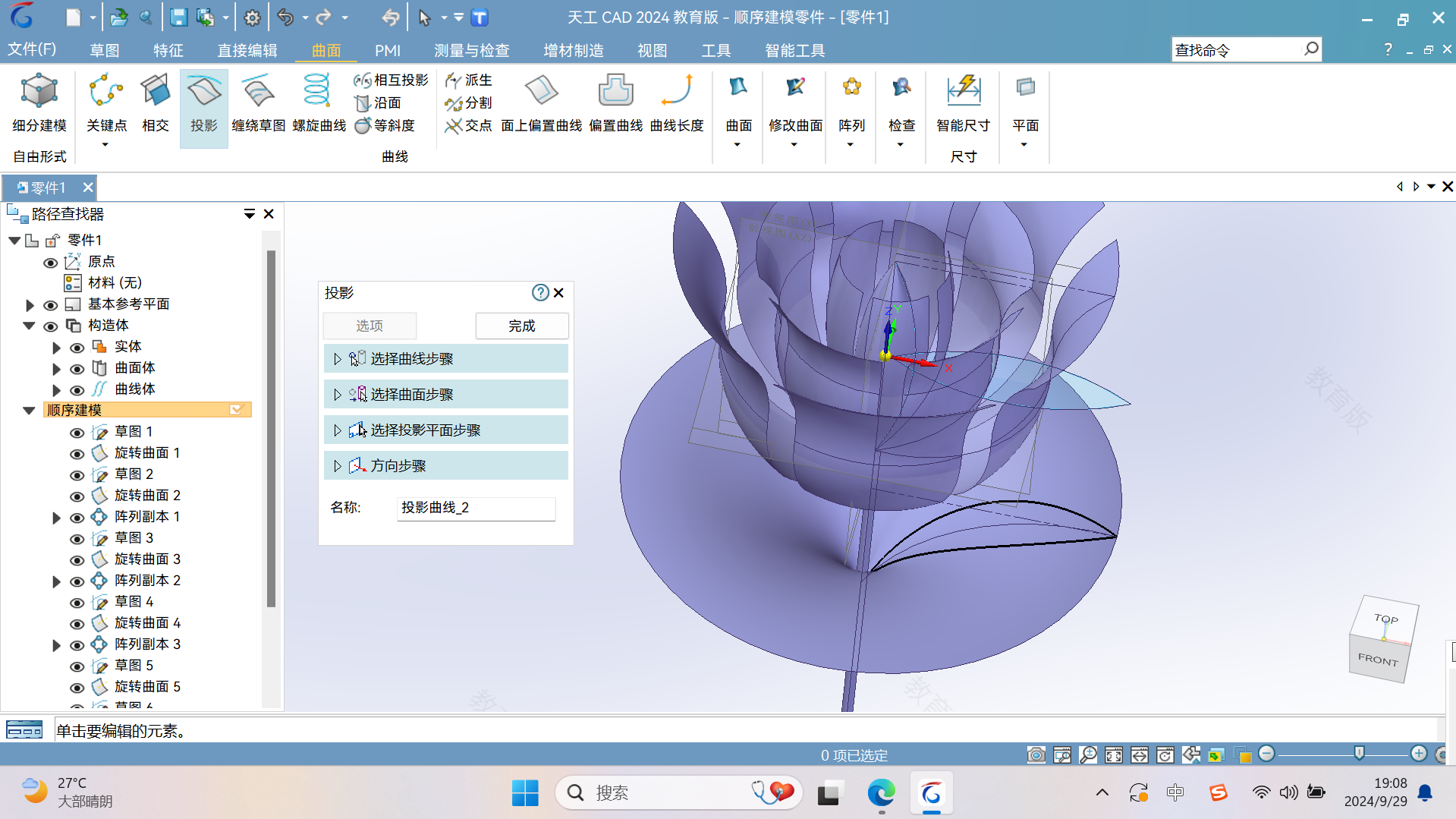Expand the 选择投影平面步骤 step

[338, 430]
